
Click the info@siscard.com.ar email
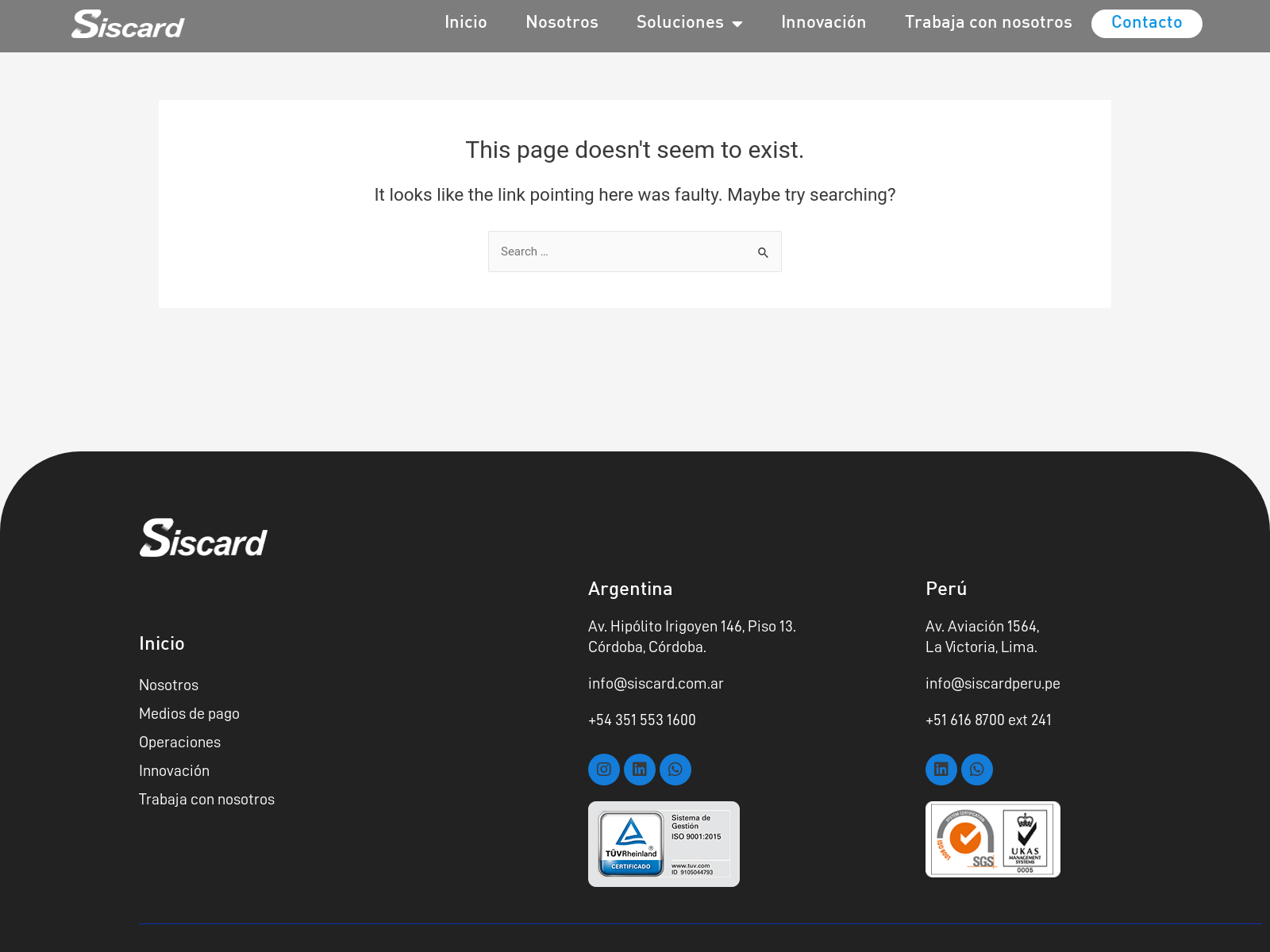(x=656, y=683)
